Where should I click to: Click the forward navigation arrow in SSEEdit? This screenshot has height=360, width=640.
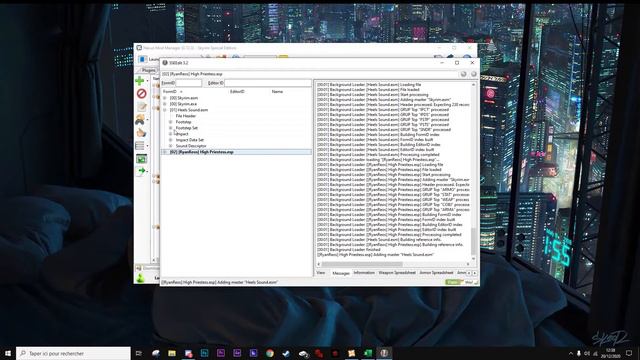click(473, 74)
